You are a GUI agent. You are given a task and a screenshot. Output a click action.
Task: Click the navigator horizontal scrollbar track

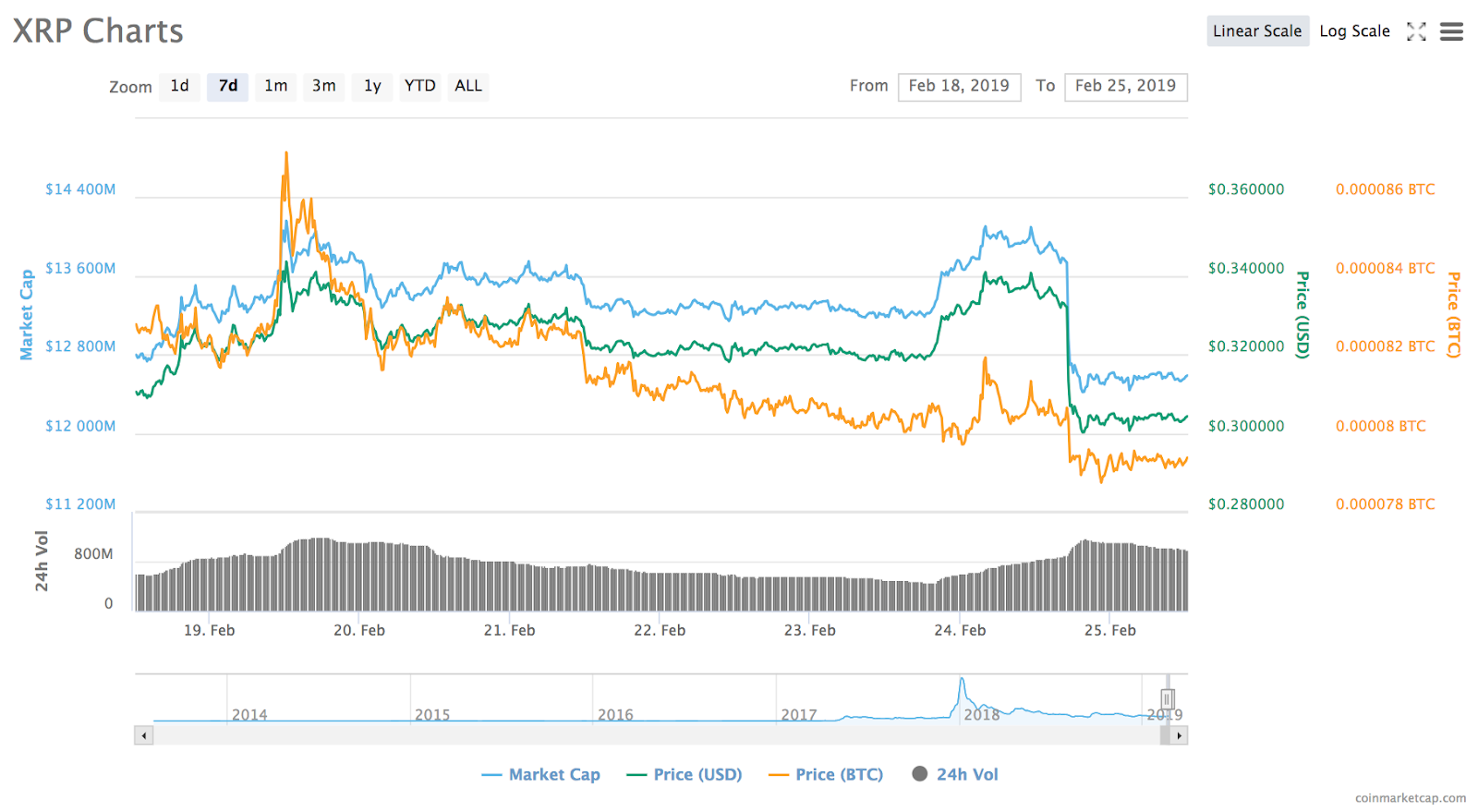(656, 735)
